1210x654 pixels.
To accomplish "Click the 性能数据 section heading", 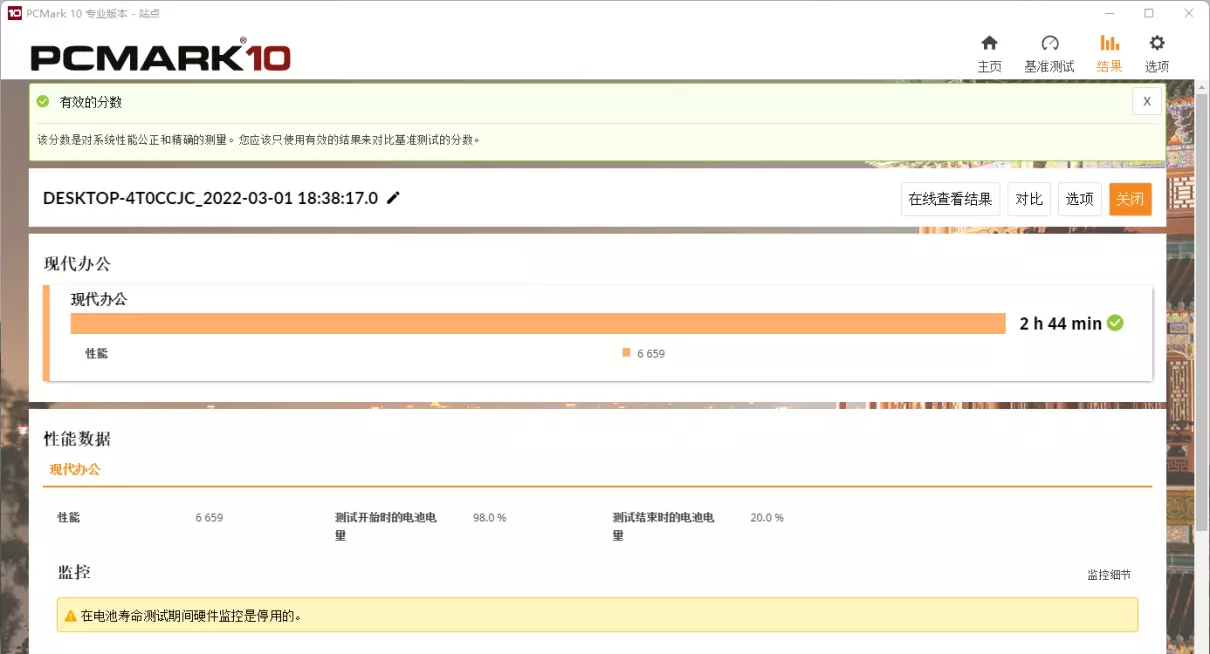I will (x=77, y=438).
